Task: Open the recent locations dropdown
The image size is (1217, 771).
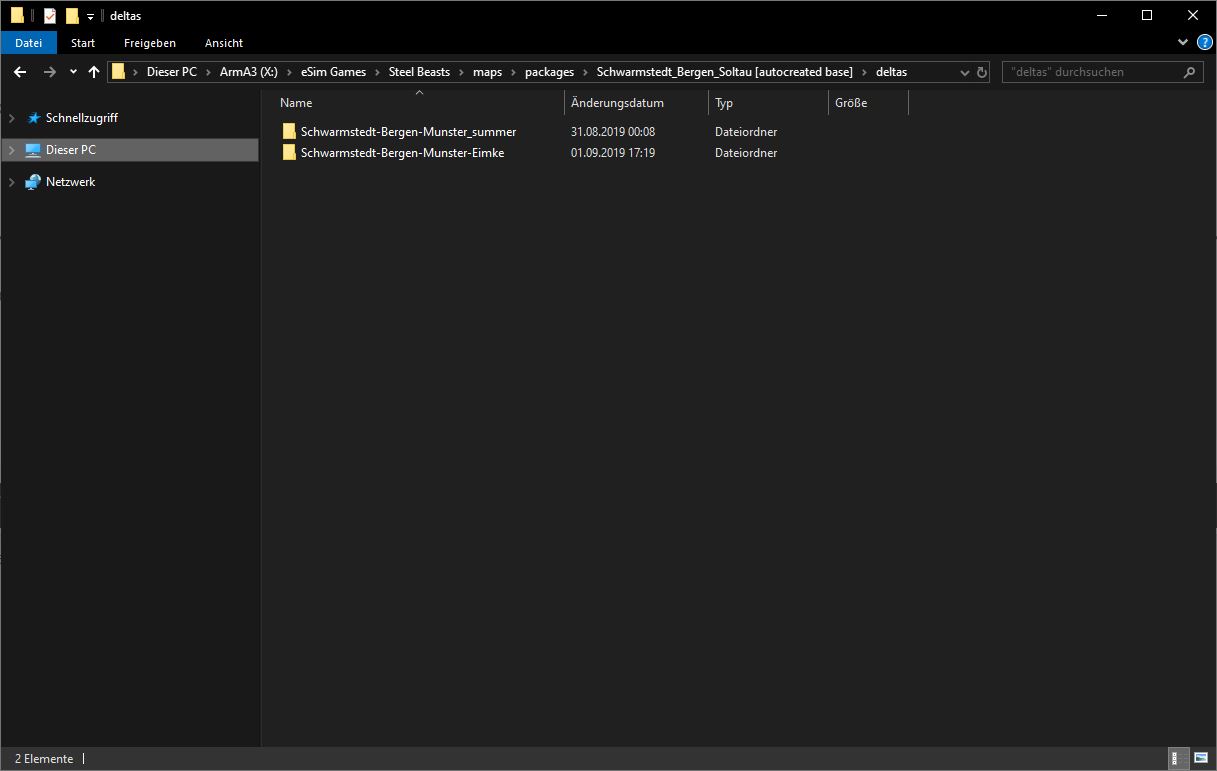Action: tap(73, 72)
